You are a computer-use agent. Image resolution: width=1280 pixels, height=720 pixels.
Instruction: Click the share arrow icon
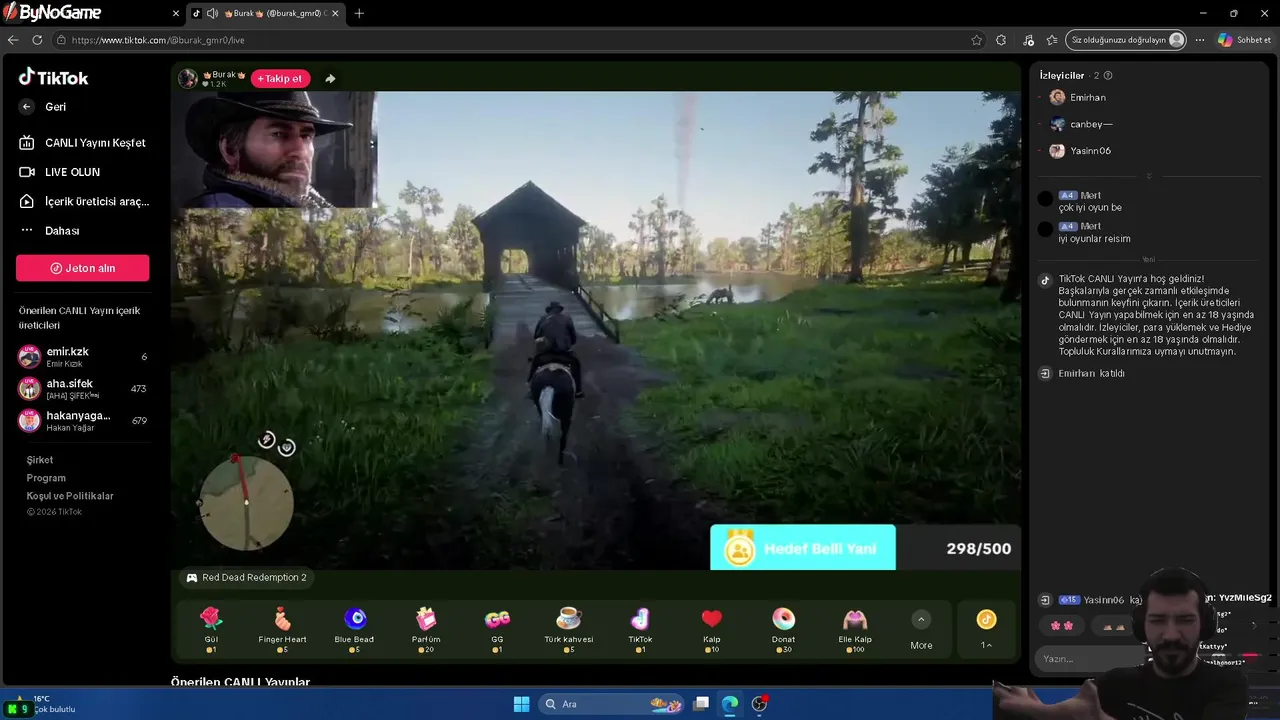pyautogui.click(x=330, y=79)
